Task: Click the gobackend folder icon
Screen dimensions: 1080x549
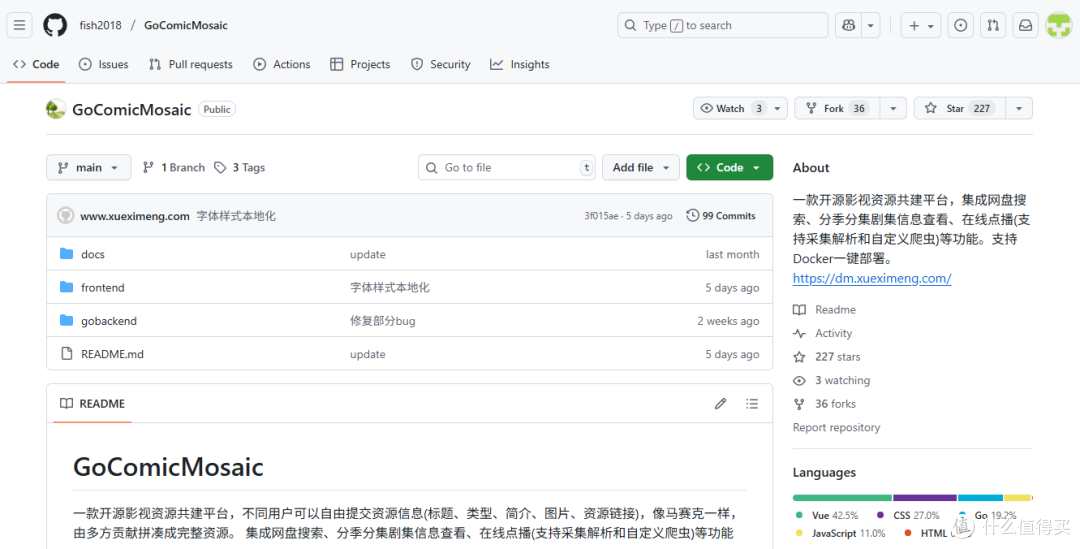Action: click(x=66, y=320)
